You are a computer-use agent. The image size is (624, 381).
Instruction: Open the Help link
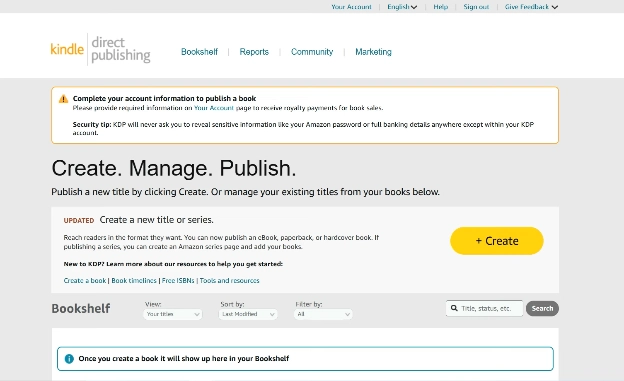[441, 7]
